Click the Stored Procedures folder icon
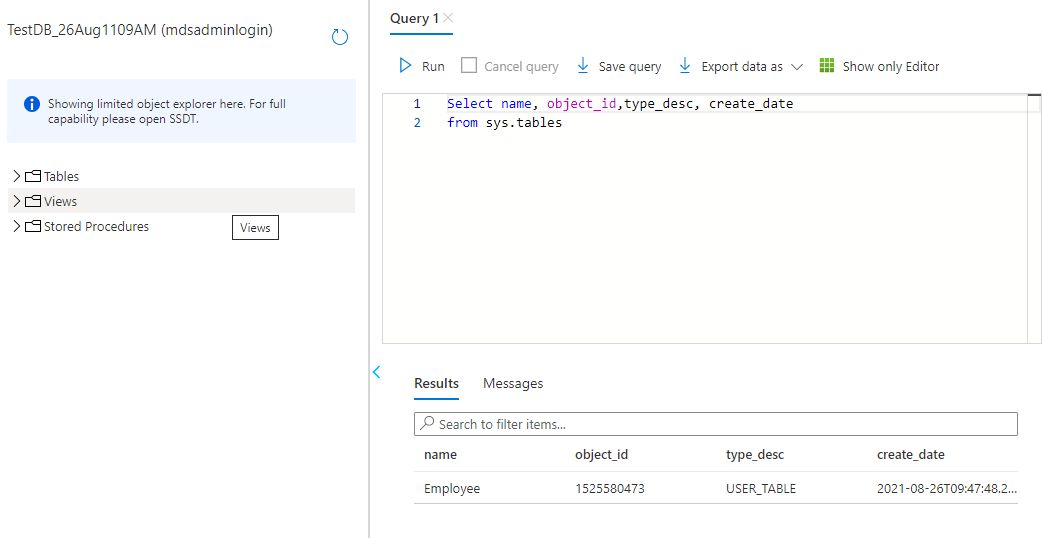The image size is (1042, 538). point(33,227)
